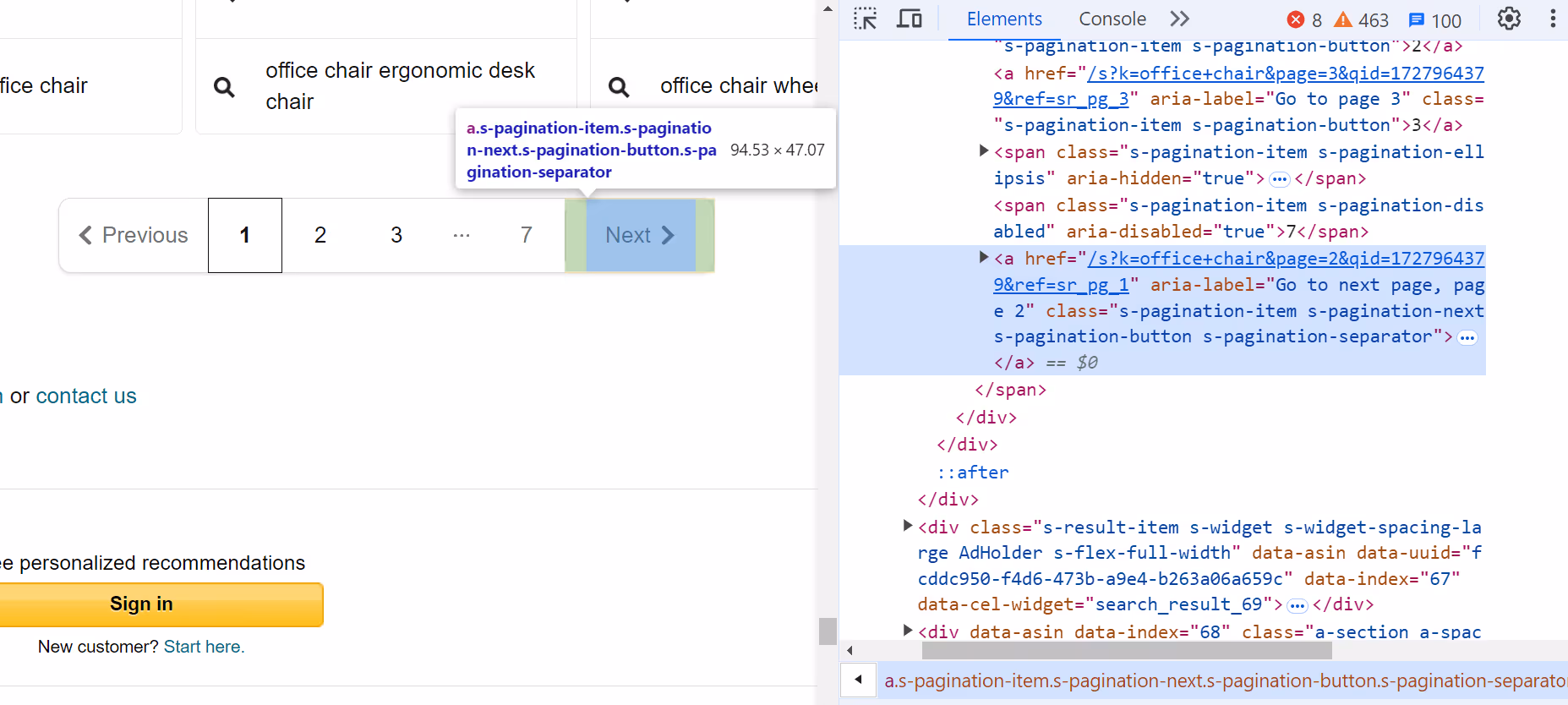Open the DevTools kebab menu

click(1553, 19)
